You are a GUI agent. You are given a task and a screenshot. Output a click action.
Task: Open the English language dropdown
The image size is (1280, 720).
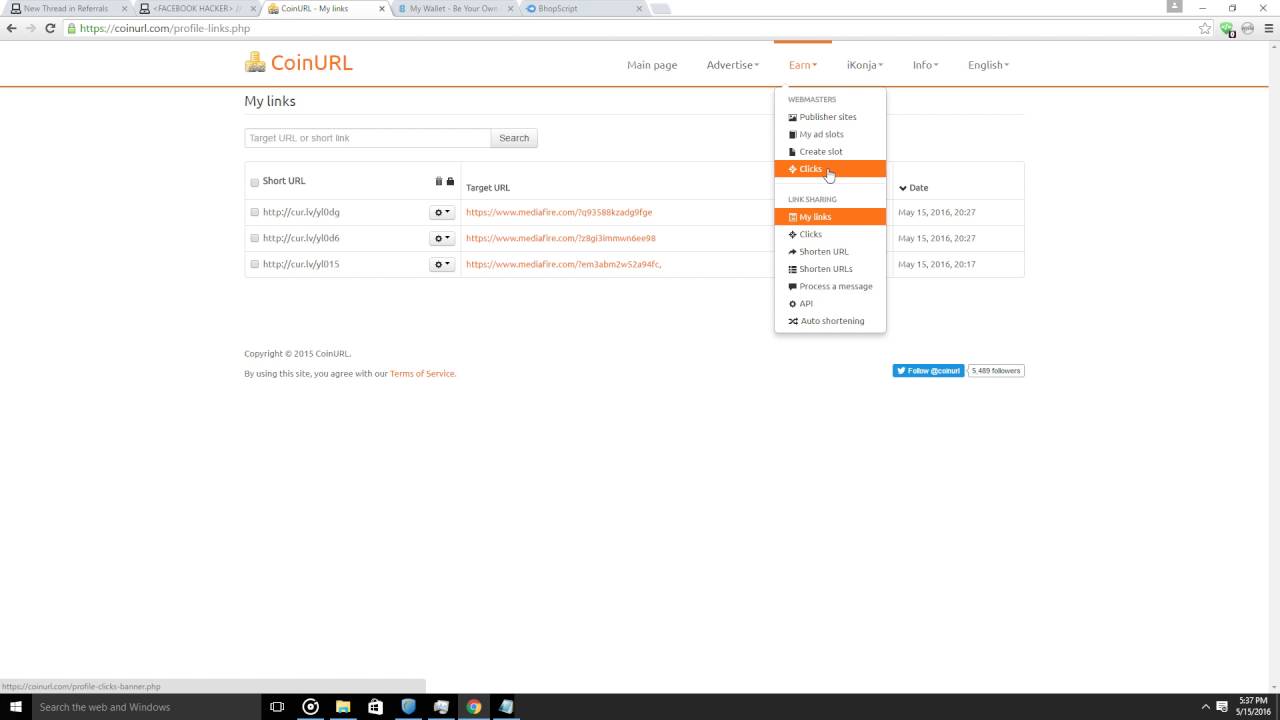pos(988,65)
